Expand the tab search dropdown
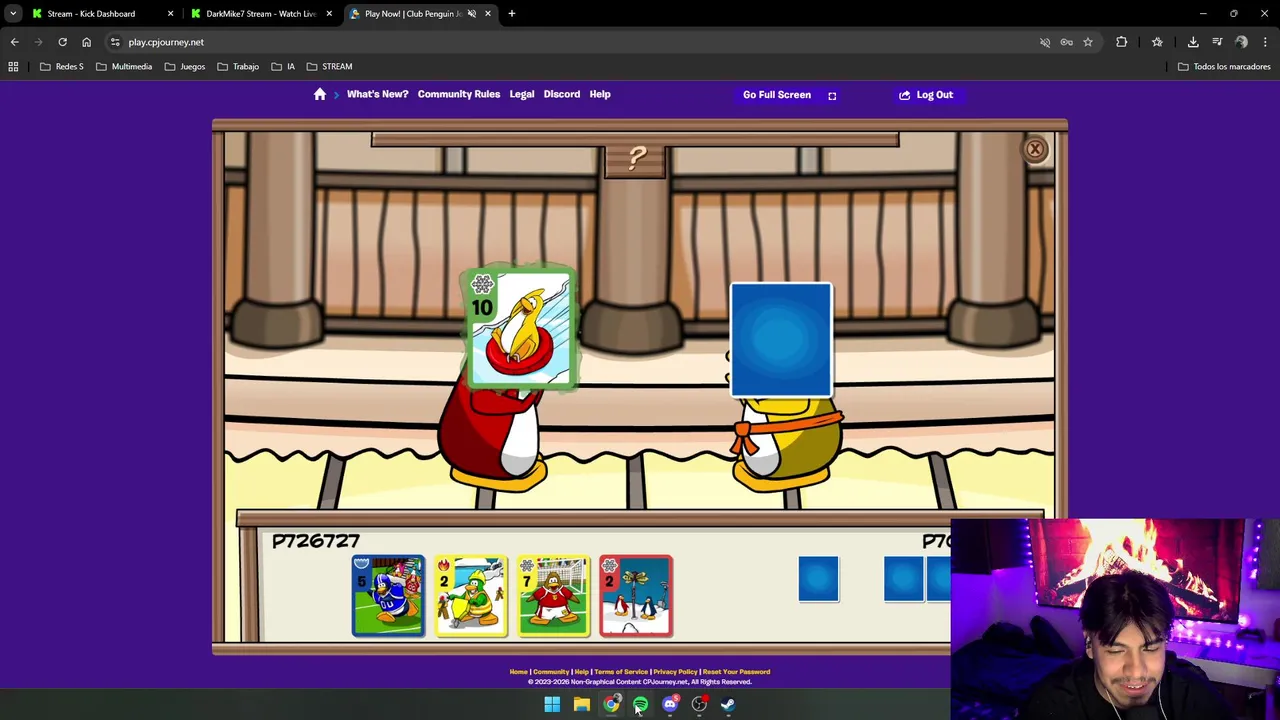 point(13,14)
